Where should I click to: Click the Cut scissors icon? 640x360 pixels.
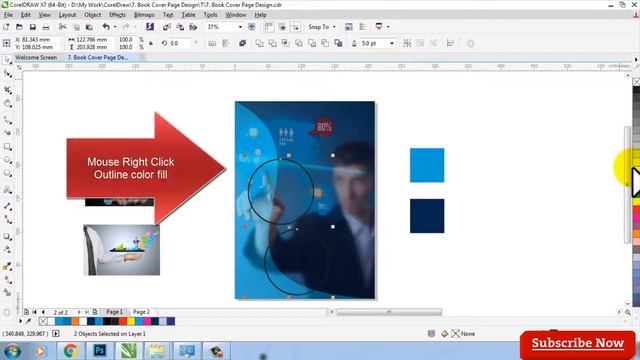pyautogui.click(x=62, y=27)
